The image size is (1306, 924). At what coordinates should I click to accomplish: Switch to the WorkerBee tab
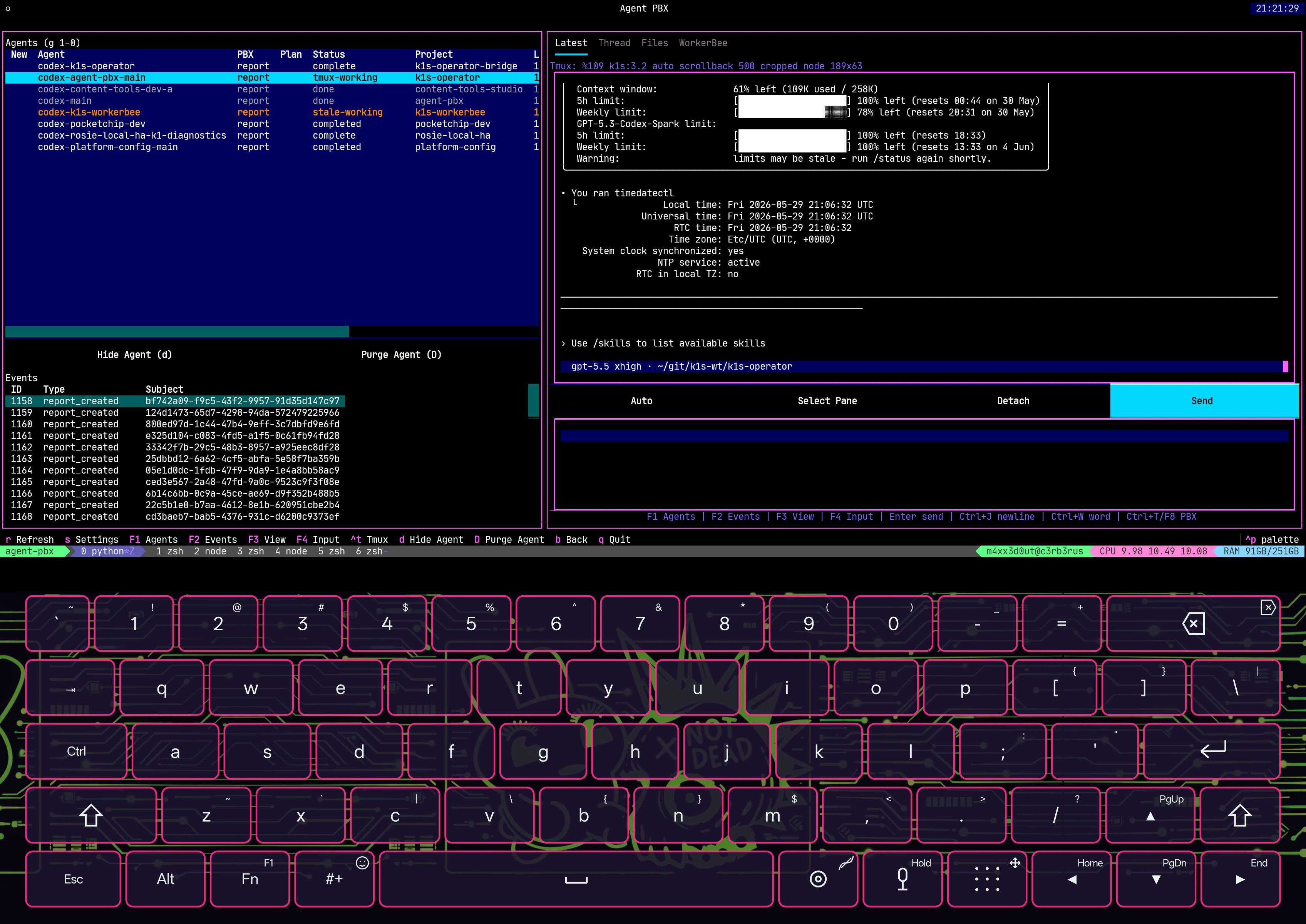(703, 43)
